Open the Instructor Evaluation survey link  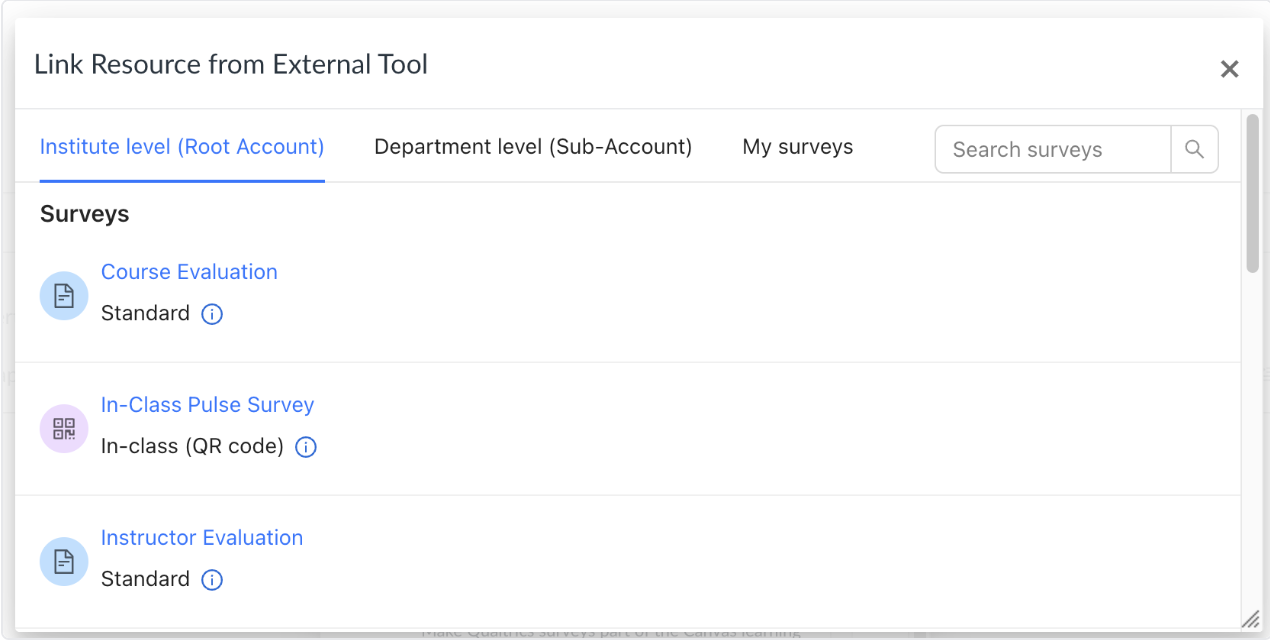click(x=202, y=538)
